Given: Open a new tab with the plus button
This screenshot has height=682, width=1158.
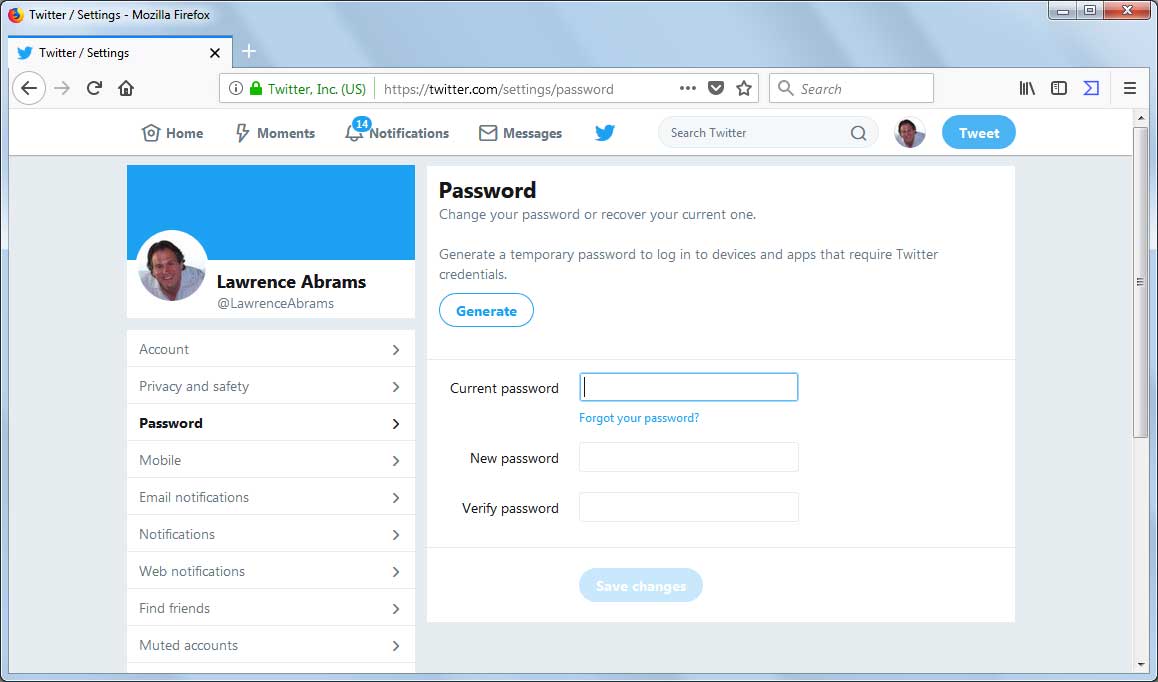Looking at the screenshot, I should pyautogui.click(x=248, y=50).
